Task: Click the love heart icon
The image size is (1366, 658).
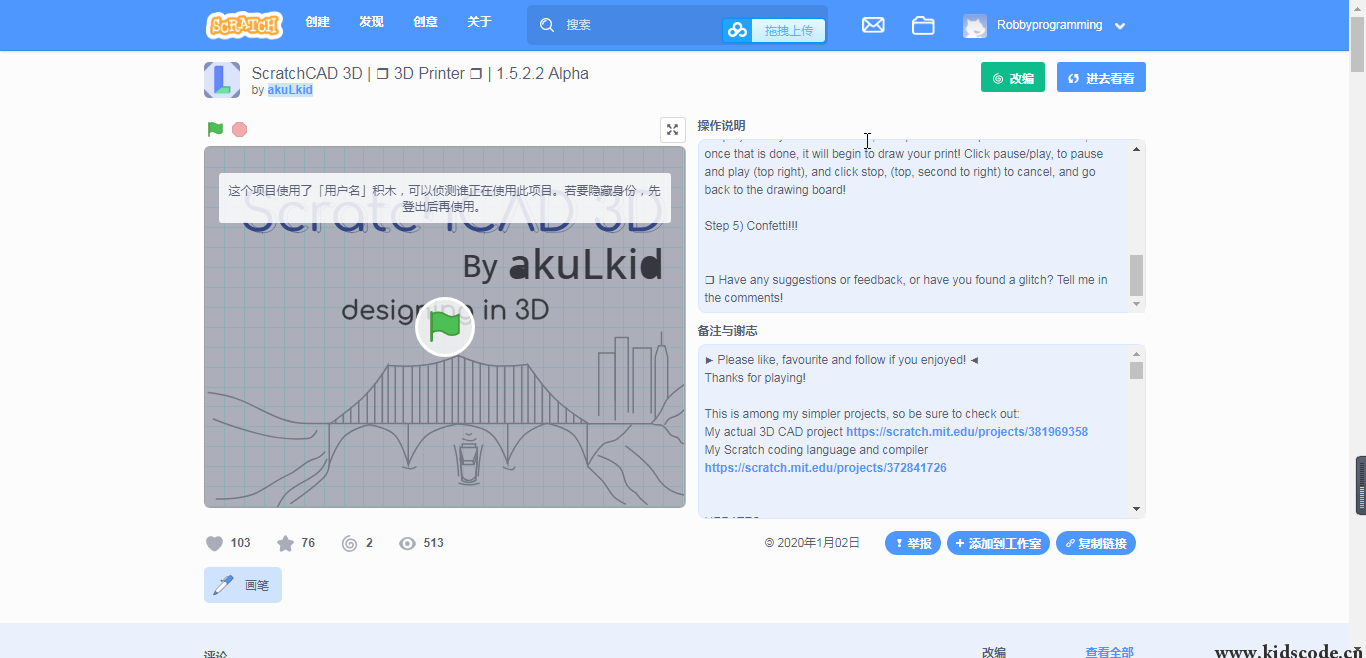Action: (214, 543)
